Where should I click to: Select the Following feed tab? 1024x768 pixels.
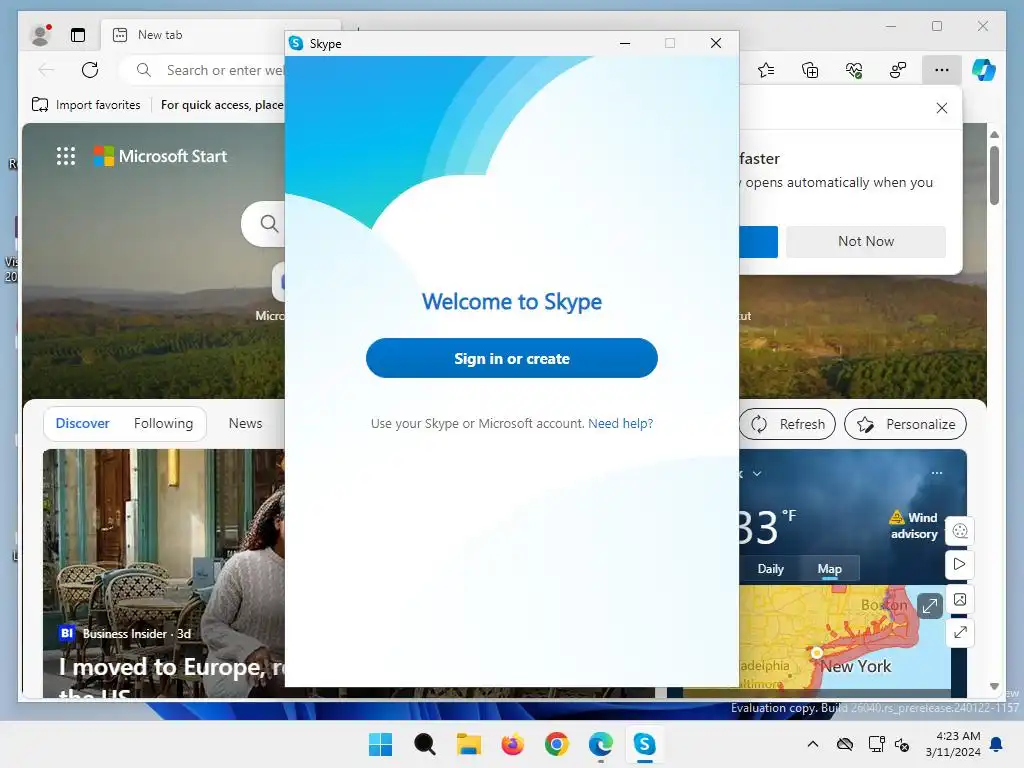[163, 423]
